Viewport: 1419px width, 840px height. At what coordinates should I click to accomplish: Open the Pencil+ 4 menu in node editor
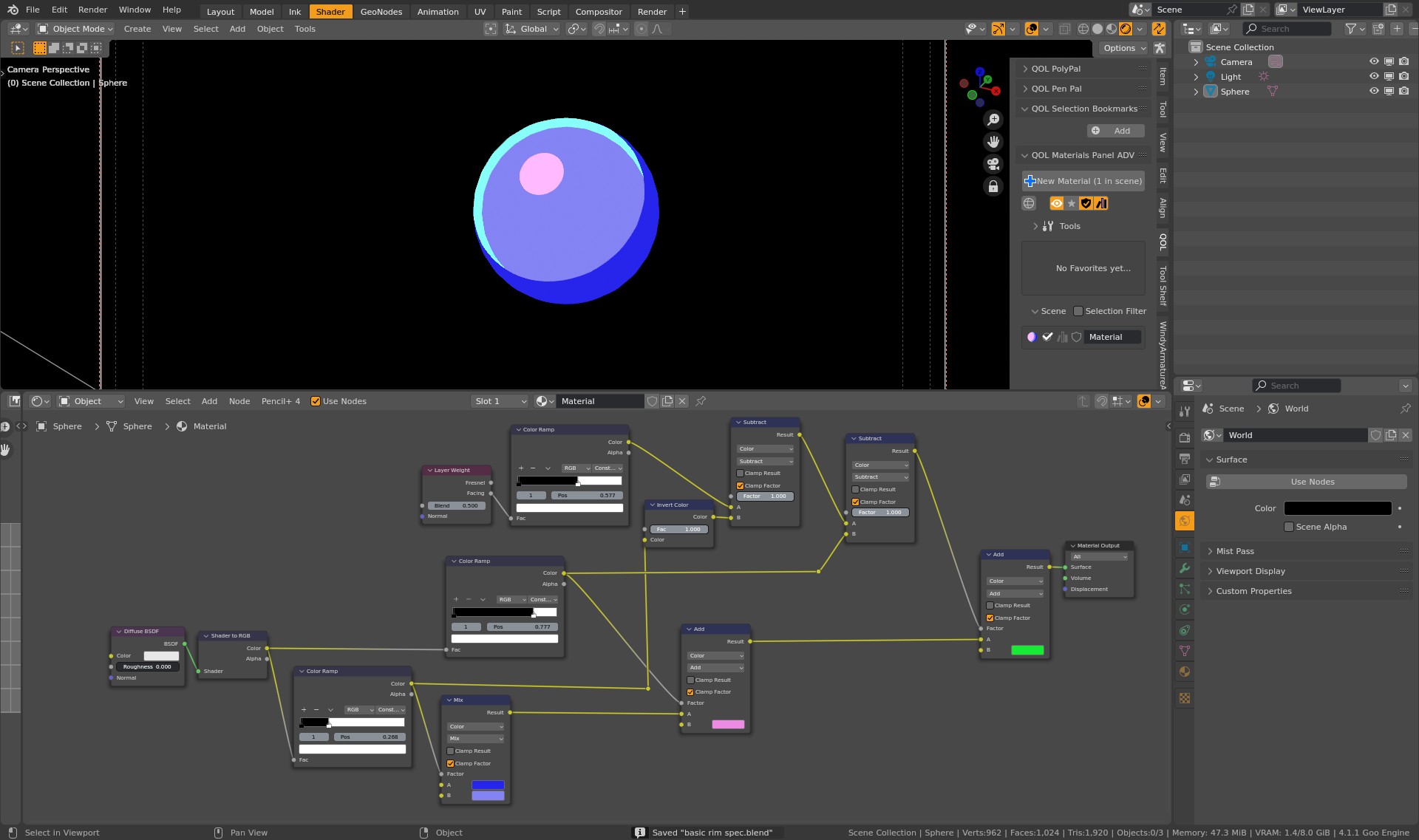(x=281, y=401)
